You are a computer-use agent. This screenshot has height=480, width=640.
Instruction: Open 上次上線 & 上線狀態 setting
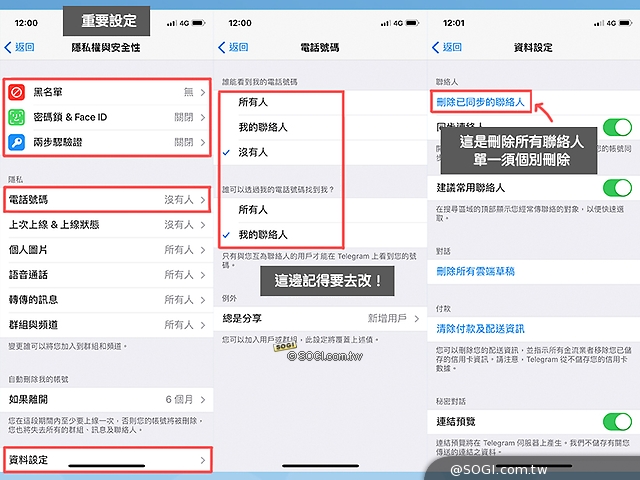(x=107, y=224)
